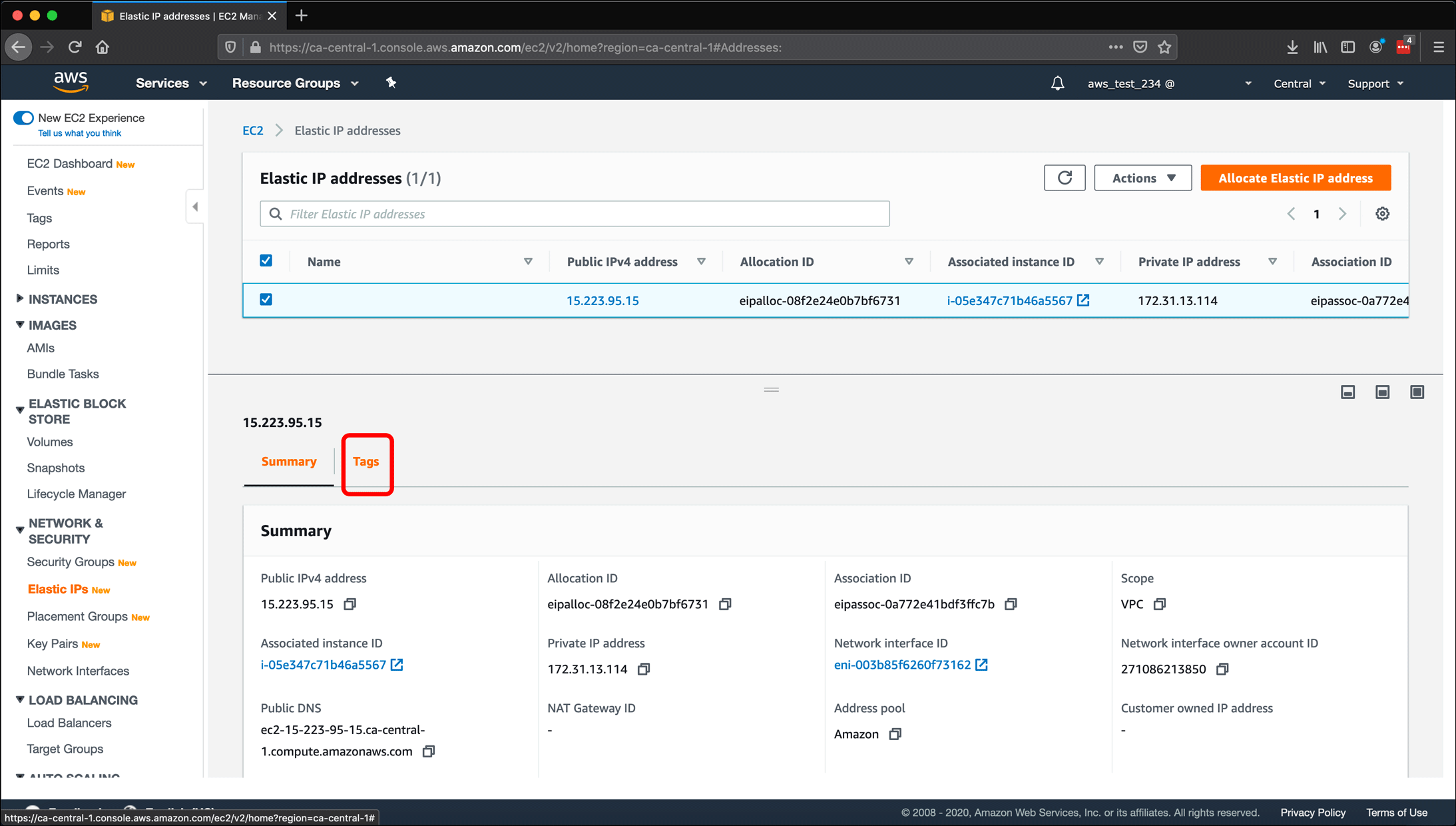Image resolution: width=1456 pixels, height=826 pixels.
Task: Open the Services dropdown
Action: (x=171, y=83)
